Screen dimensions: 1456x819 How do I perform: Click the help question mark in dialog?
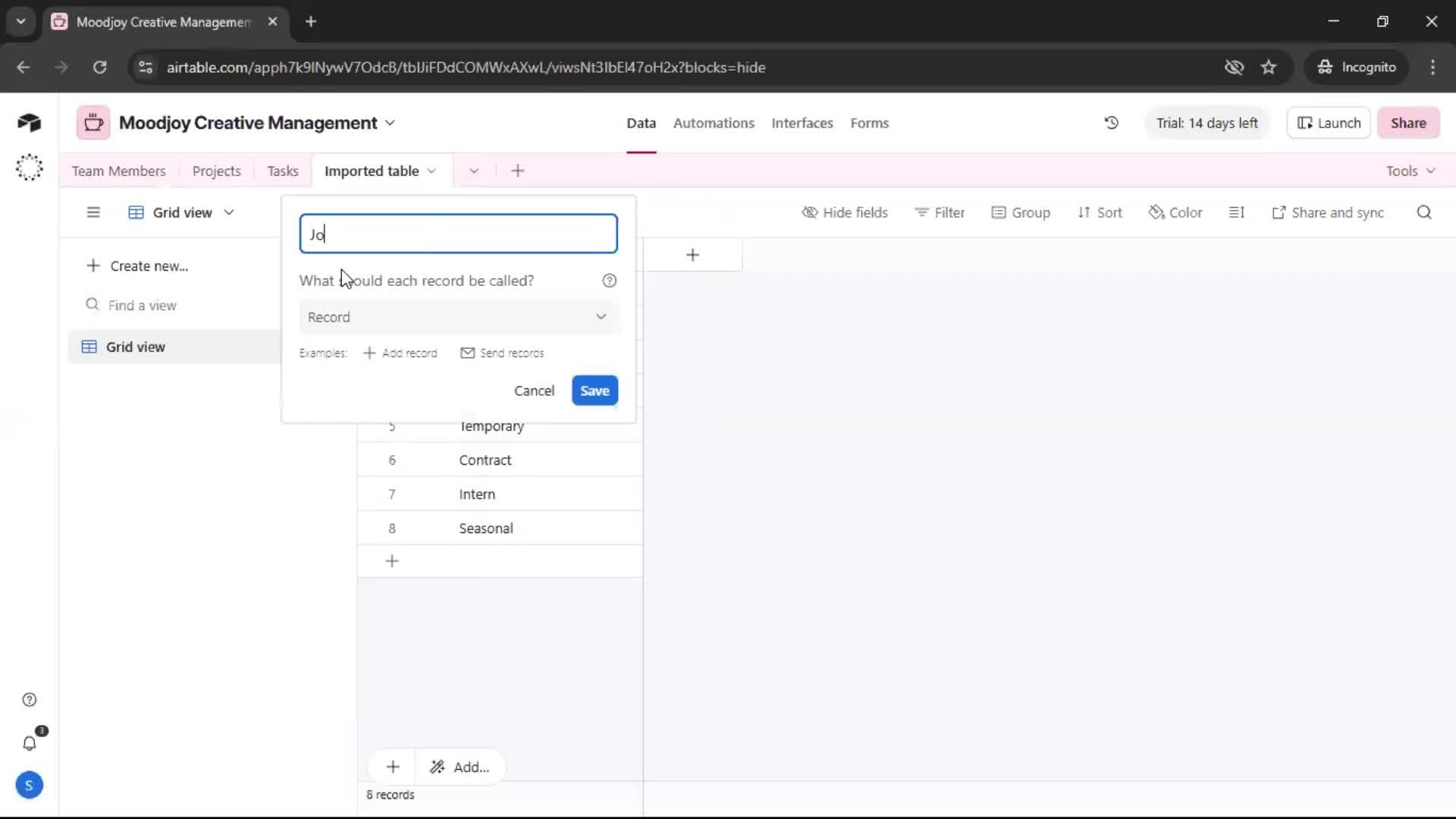(x=609, y=281)
